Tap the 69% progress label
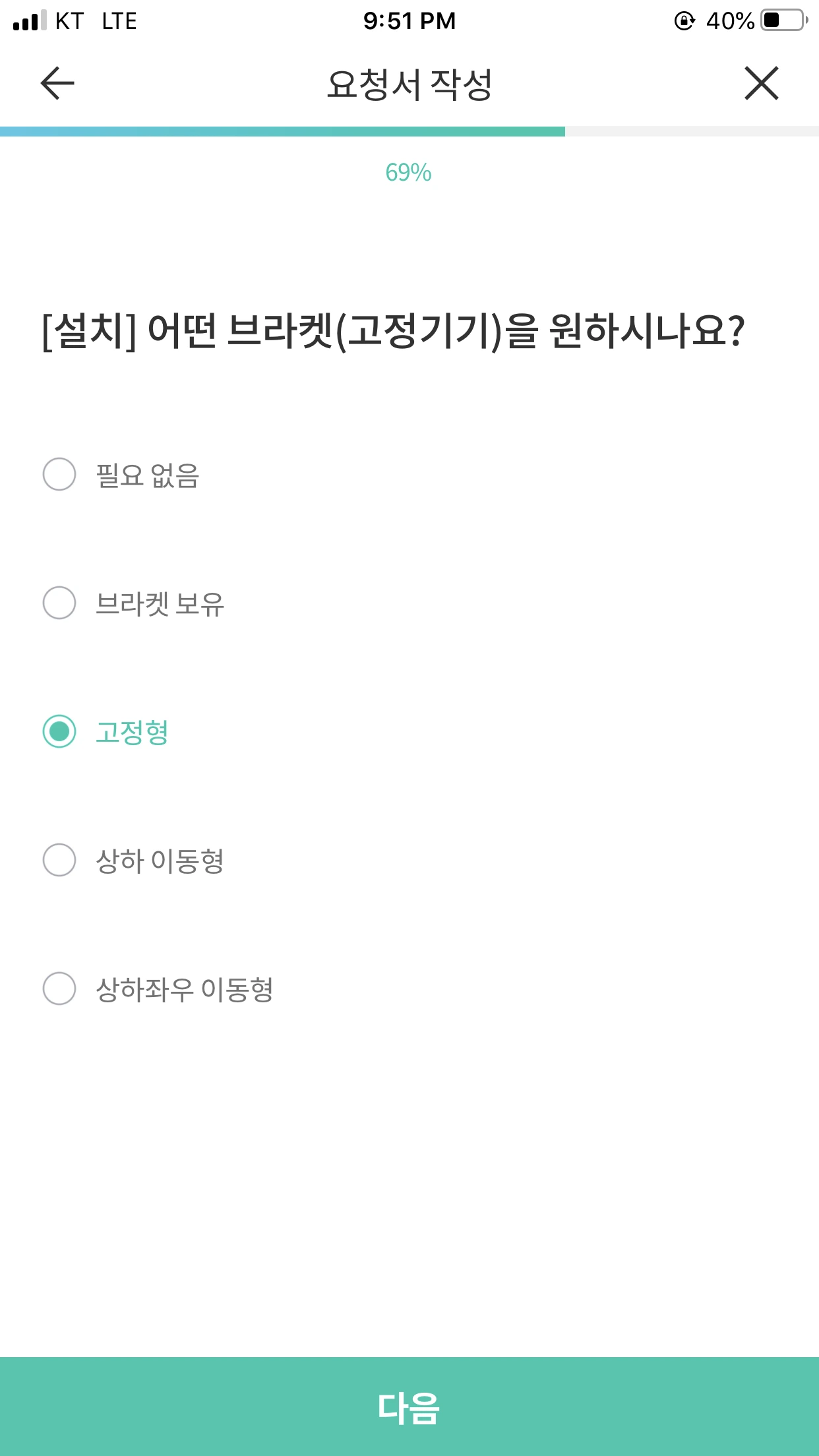Image resolution: width=819 pixels, height=1456 pixels. pyautogui.click(x=409, y=173)
